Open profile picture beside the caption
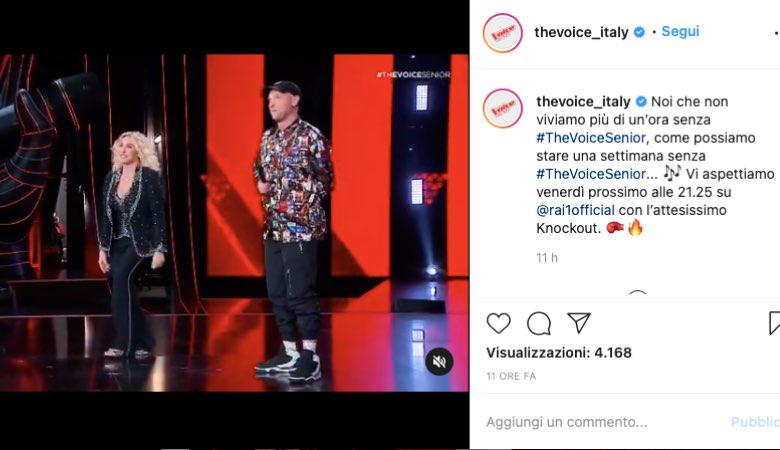Screen dimensions: 780x450 502,108
